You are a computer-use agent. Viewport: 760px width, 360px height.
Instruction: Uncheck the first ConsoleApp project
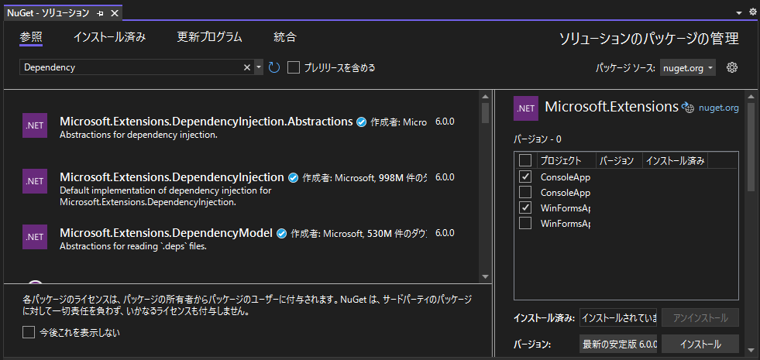click(x=525, y=176)
